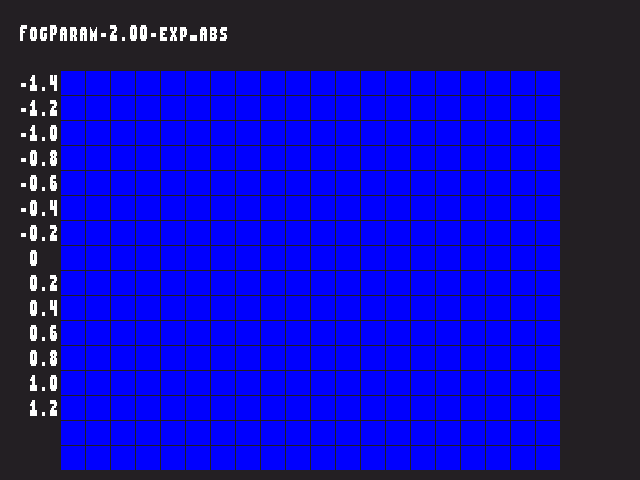Select the -1.2 row label
Viewport: 640px width, 480px height.
click(x=39, y=109)
